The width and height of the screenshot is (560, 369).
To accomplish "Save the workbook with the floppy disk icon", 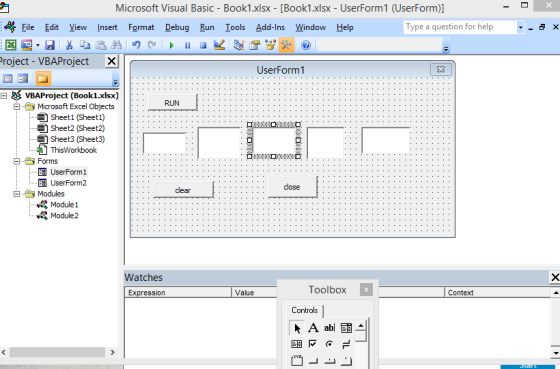I will coord(50,45).
